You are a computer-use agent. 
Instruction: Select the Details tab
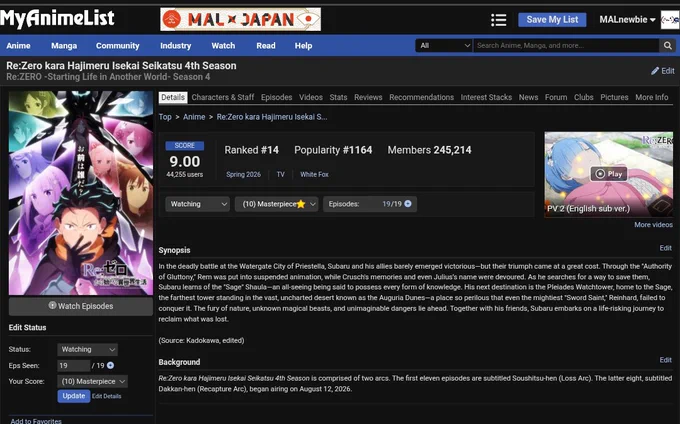[x=173, y=97]
